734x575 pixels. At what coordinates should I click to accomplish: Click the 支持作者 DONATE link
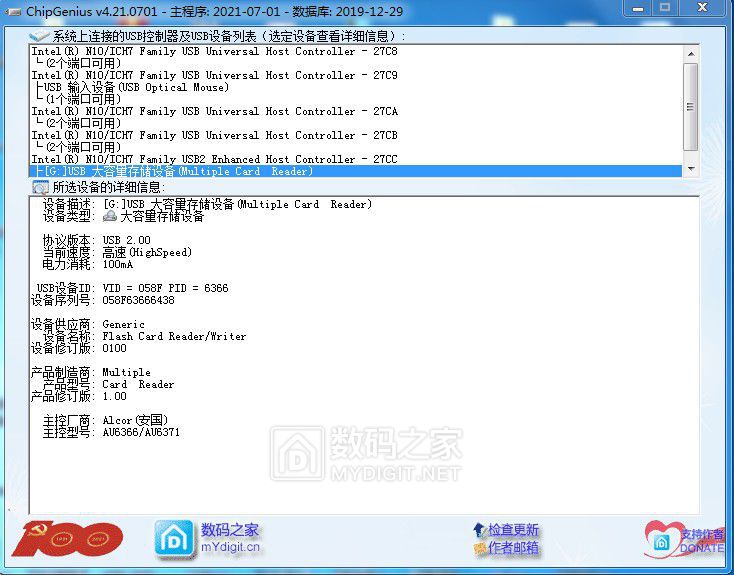pos(702,541)
